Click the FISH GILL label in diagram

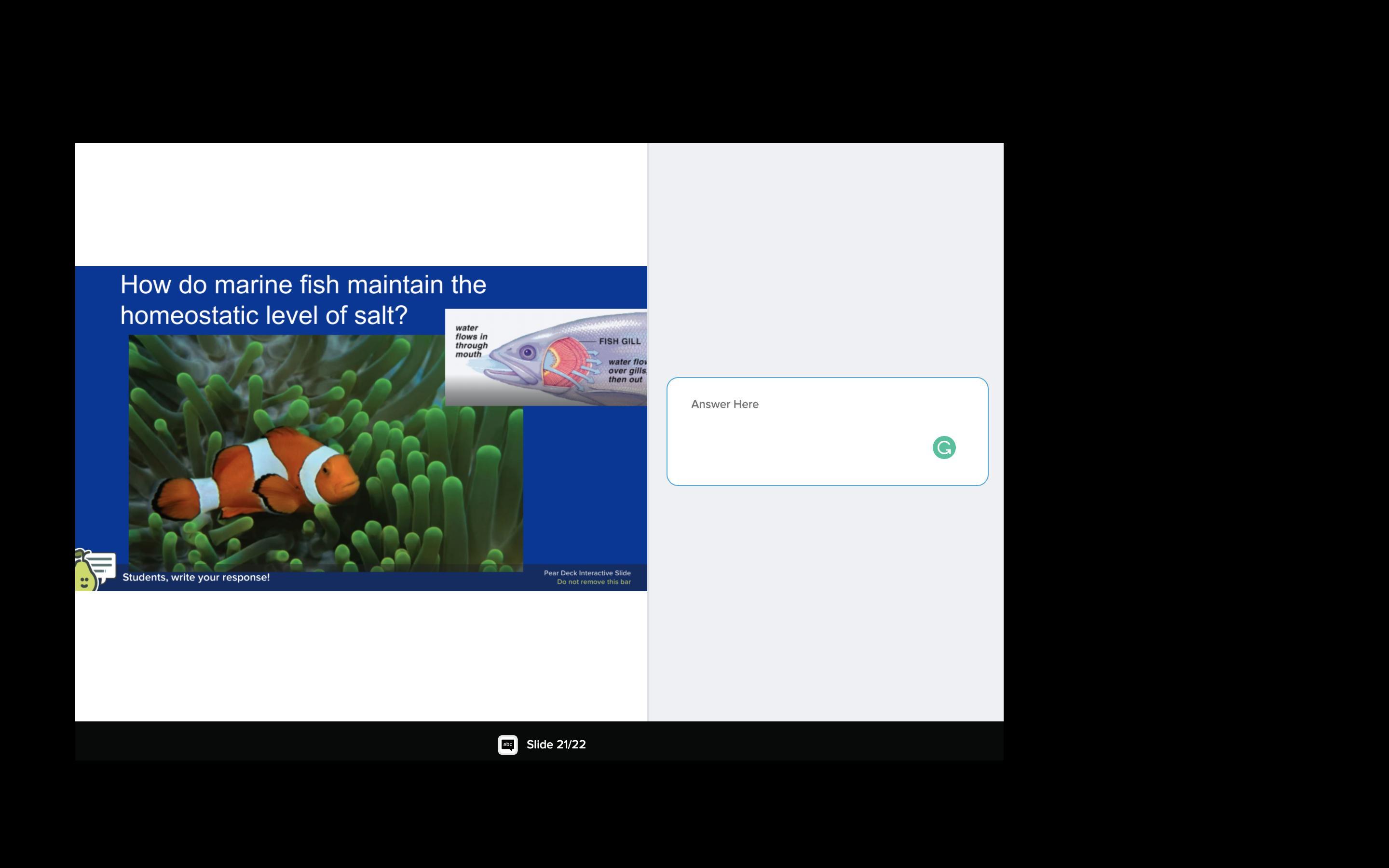(619, 341)
